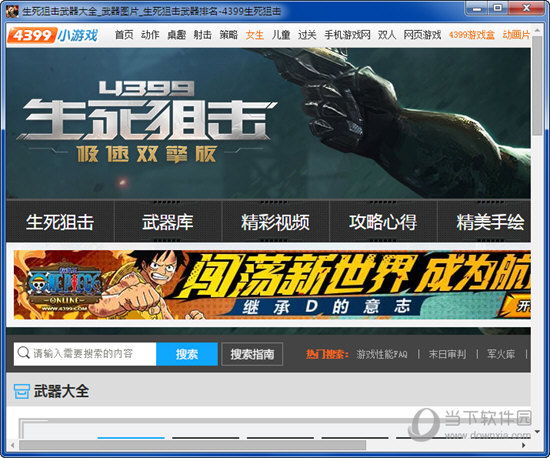Open the 搜索指南 button
Image resolution: width=550 pixels, height=458 pixels.
tap(252, 354)
